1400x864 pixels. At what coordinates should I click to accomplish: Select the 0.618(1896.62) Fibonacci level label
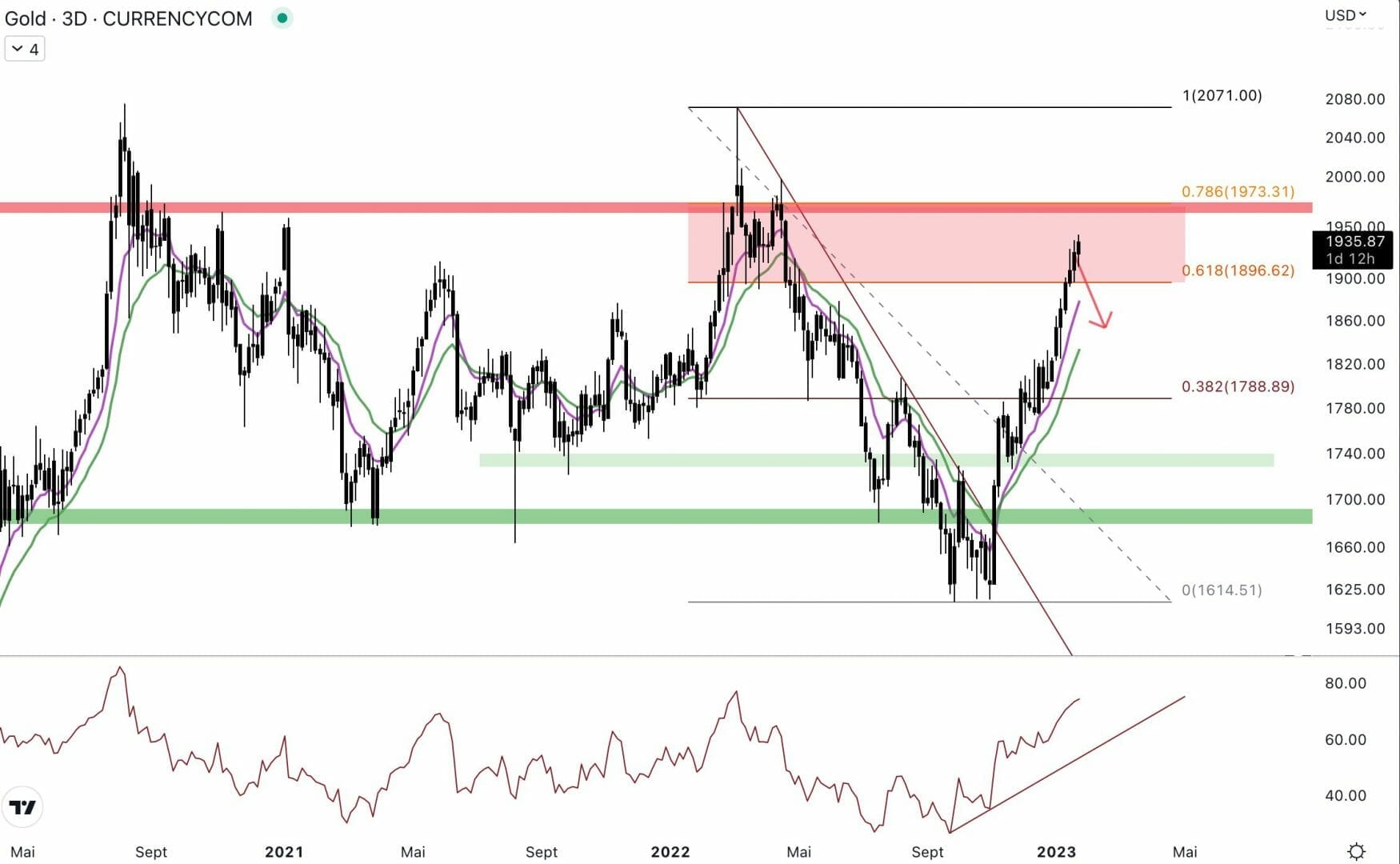click(x=1238, y=270)
